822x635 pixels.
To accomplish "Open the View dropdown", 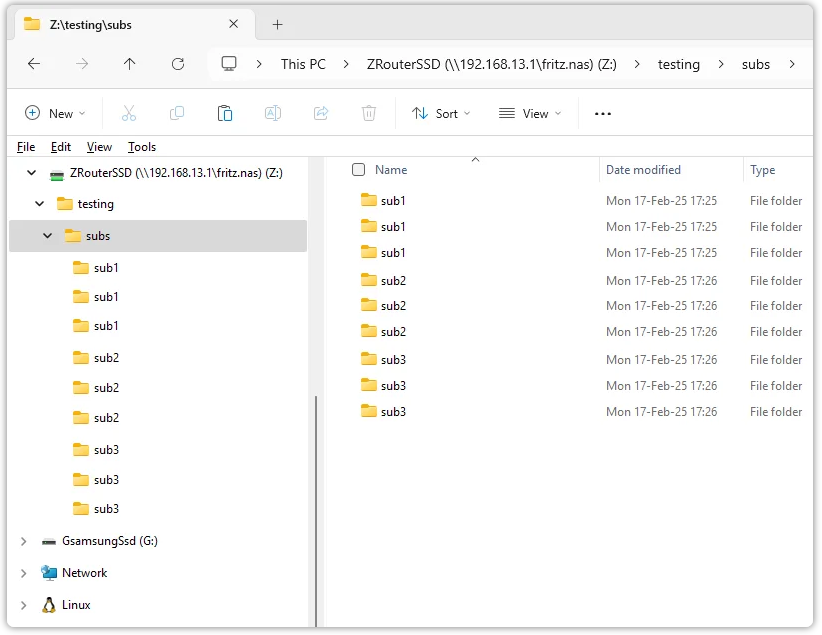I will 529,113.
